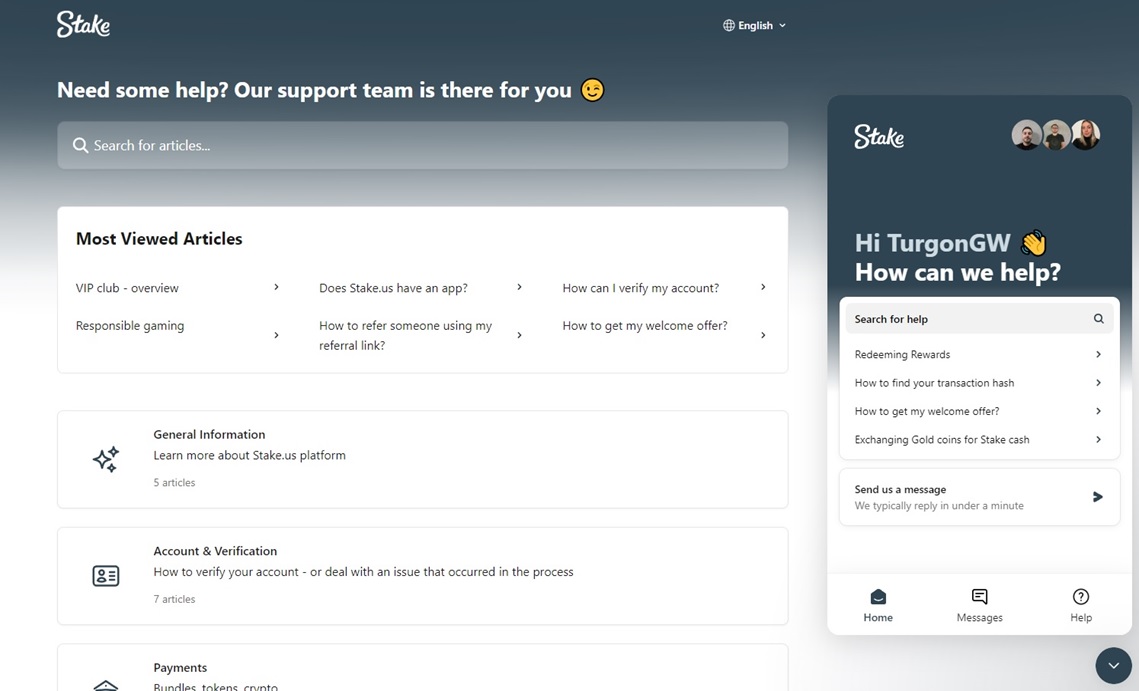Focus the Search for help field

pos(979,319)
